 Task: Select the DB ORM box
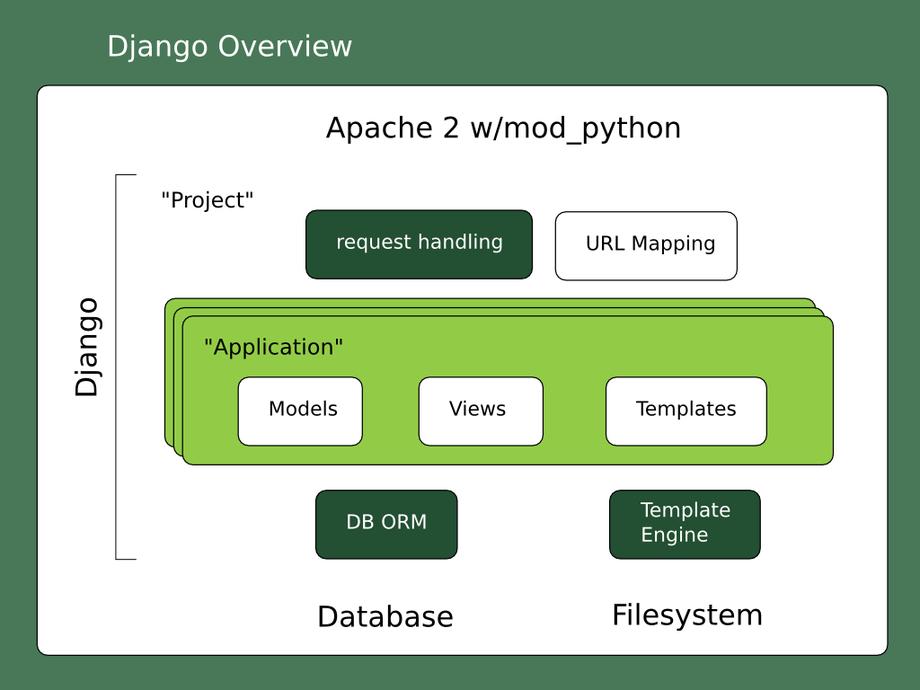tap(386, 525)
